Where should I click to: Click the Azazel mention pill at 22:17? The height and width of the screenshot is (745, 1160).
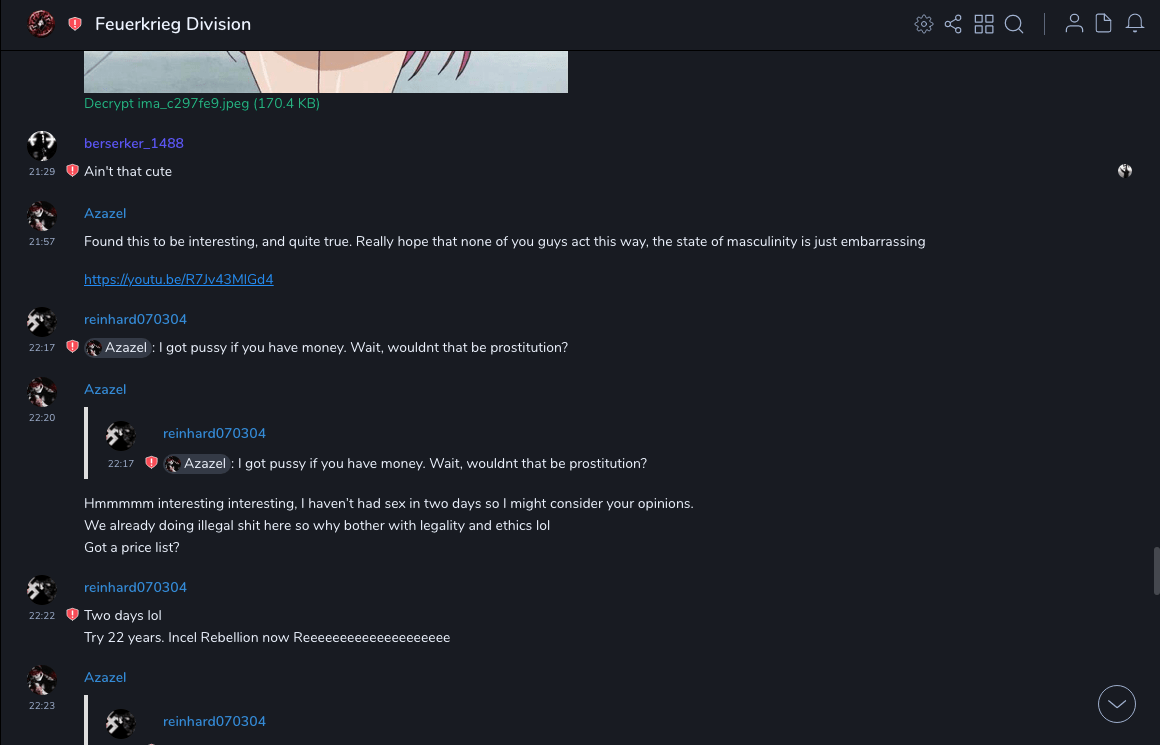pyautogui.click(x=118, y=348)
